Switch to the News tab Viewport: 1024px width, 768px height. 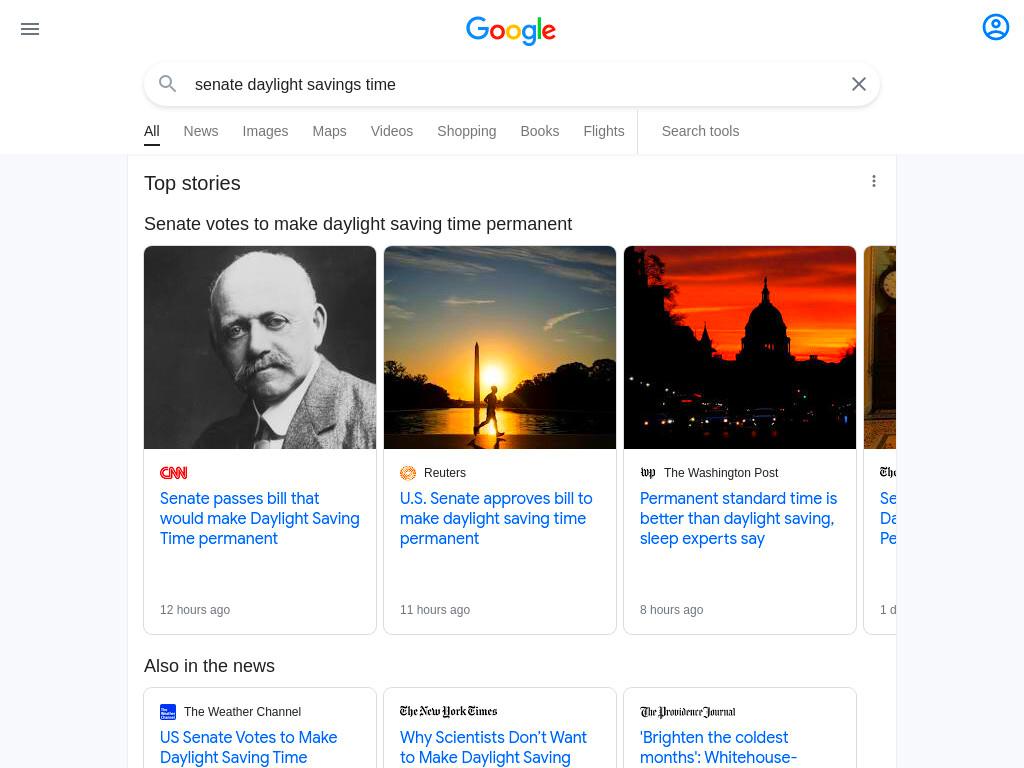tap(200, 131)
